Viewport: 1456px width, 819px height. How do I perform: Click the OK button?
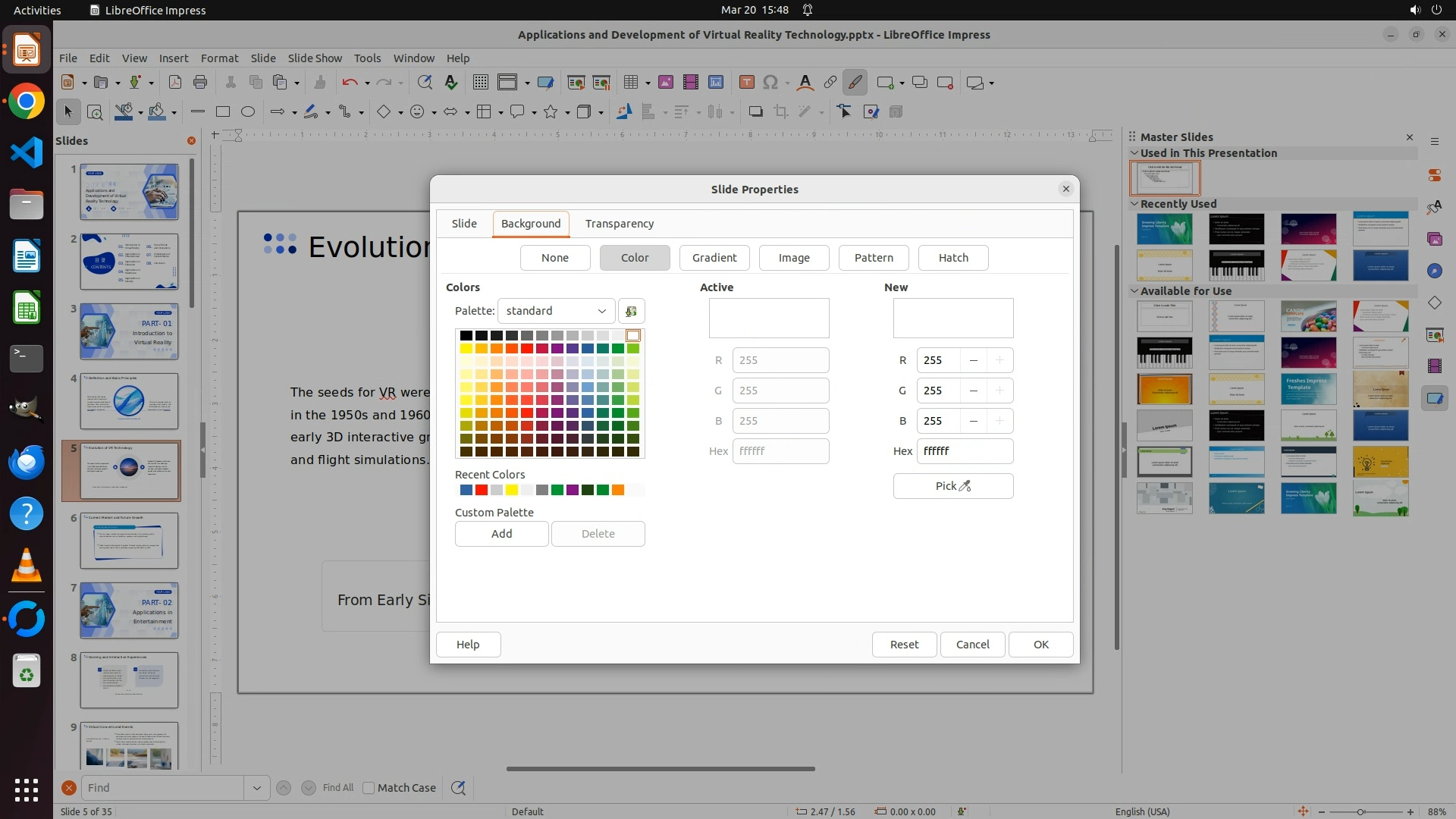coord(1040,645)
